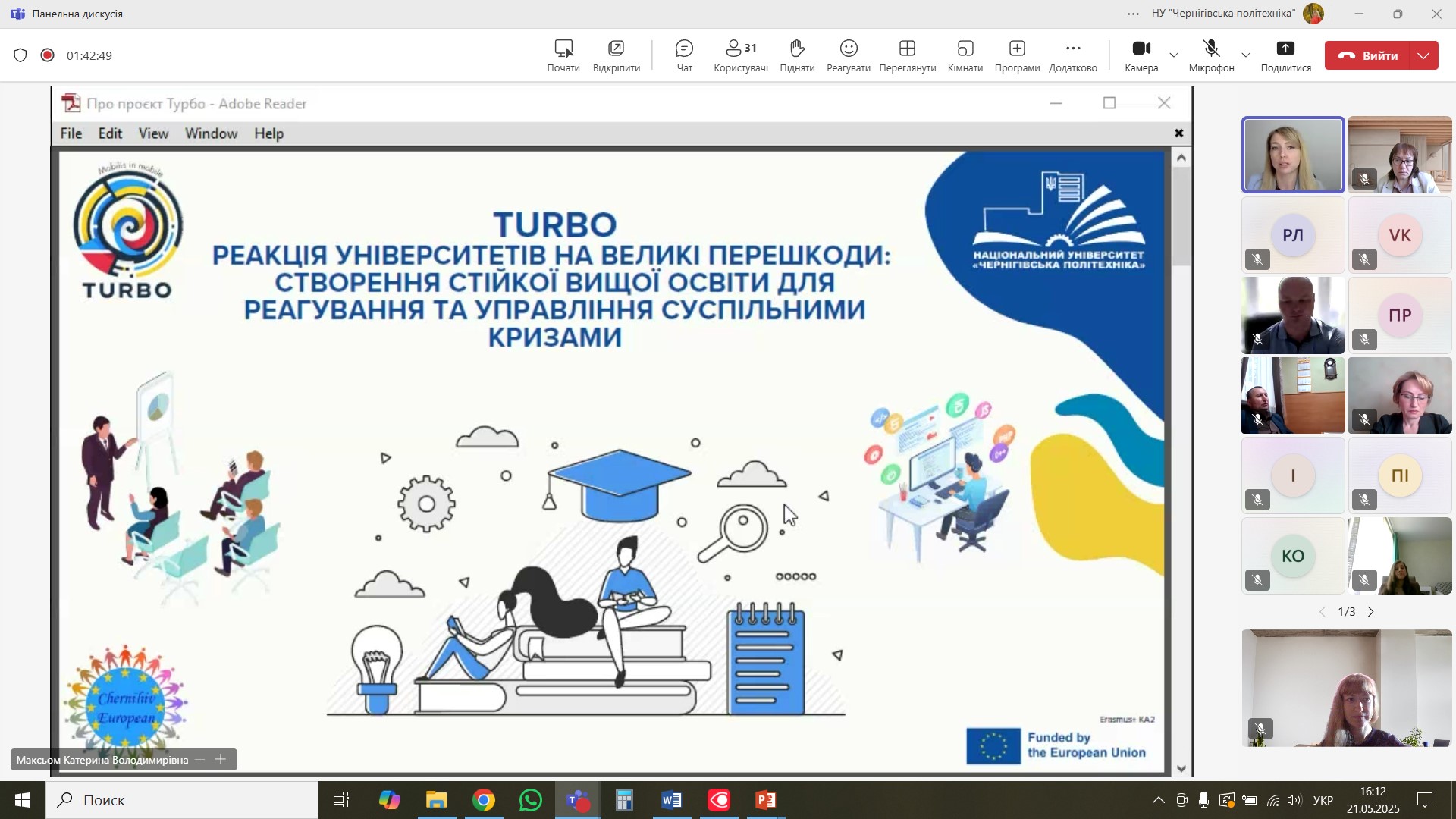Image resolution: width=1456 pixels, height=819 pixels.
Task: Leave the meeting with Вийти button
Action: coord(1367,55)
